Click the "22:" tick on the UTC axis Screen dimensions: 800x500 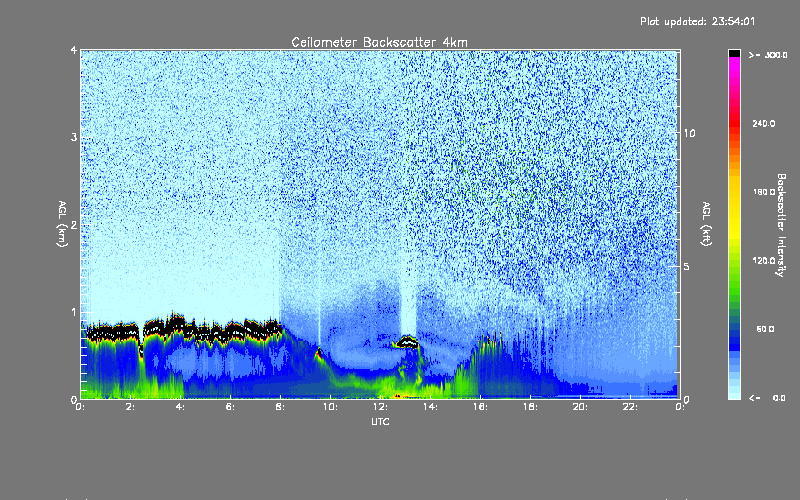pyautogui.click(x=630, y=407)
